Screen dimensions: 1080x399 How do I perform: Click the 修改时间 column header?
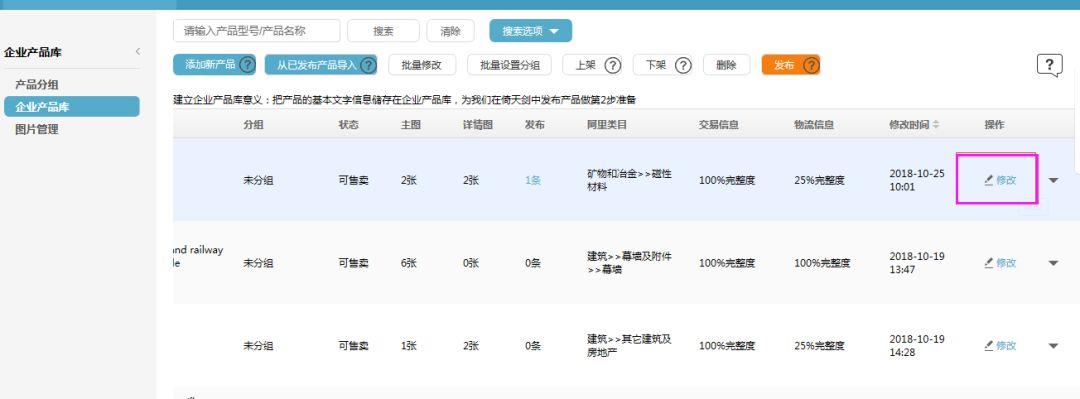point(909,125)
